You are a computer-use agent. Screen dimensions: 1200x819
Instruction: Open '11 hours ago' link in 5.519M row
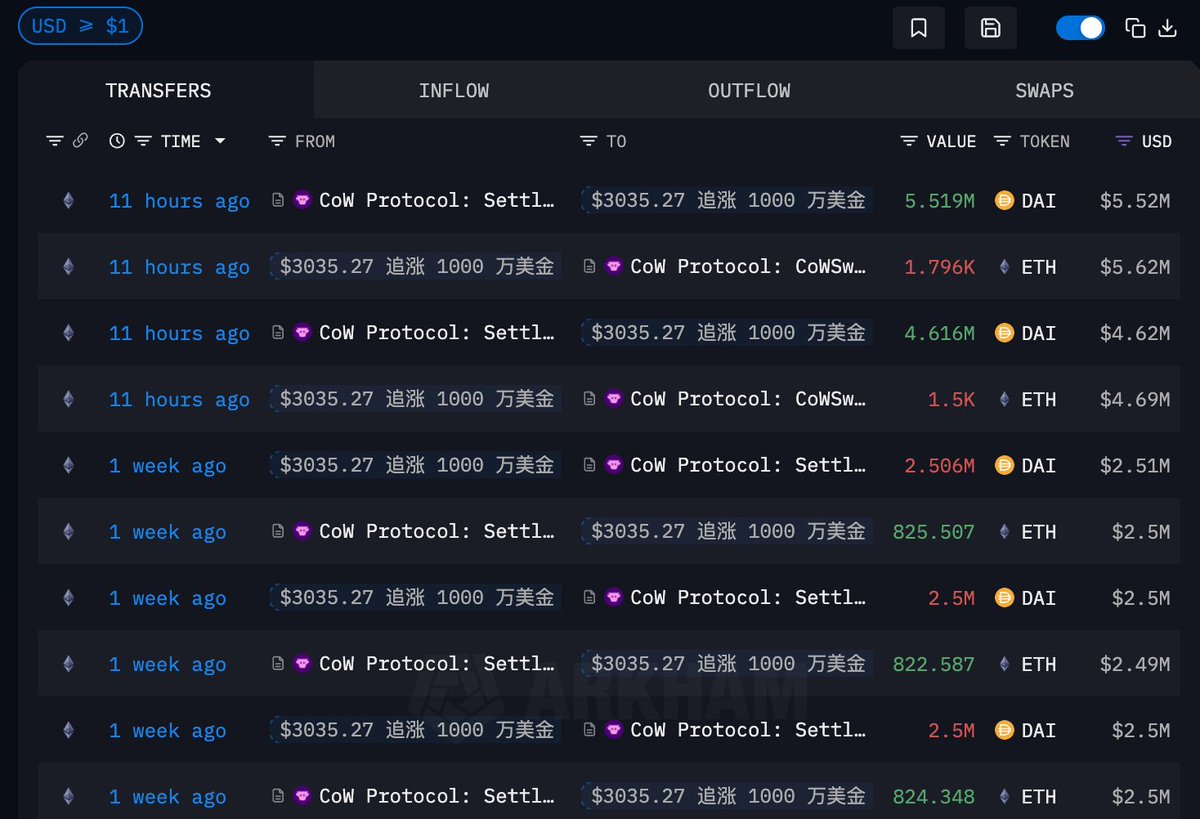(179, 201)
